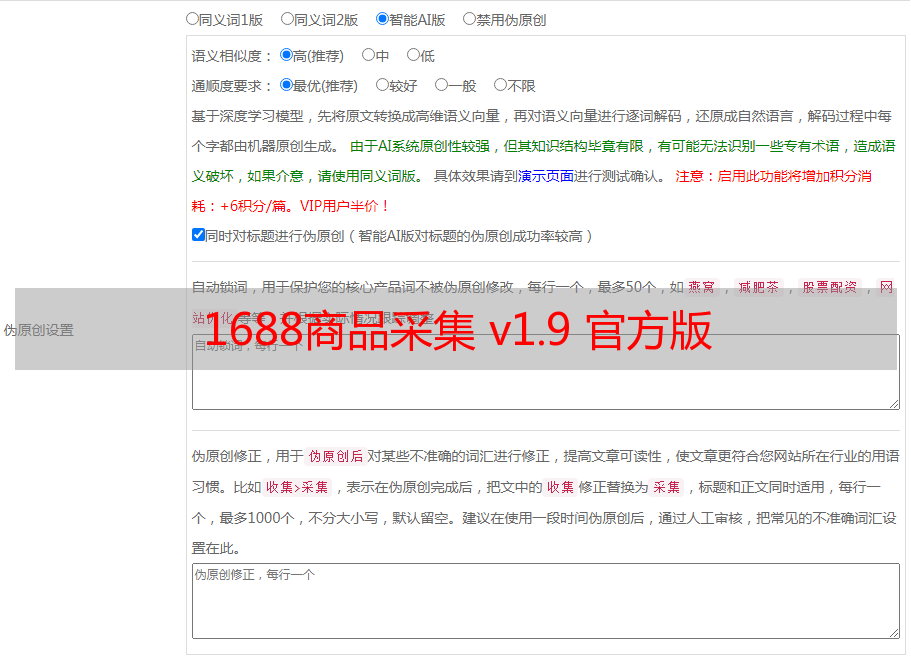This screenshot has width=911, height=658.
Task: Set 通顺度要求 to 一般
Action: tap(442, 85)
